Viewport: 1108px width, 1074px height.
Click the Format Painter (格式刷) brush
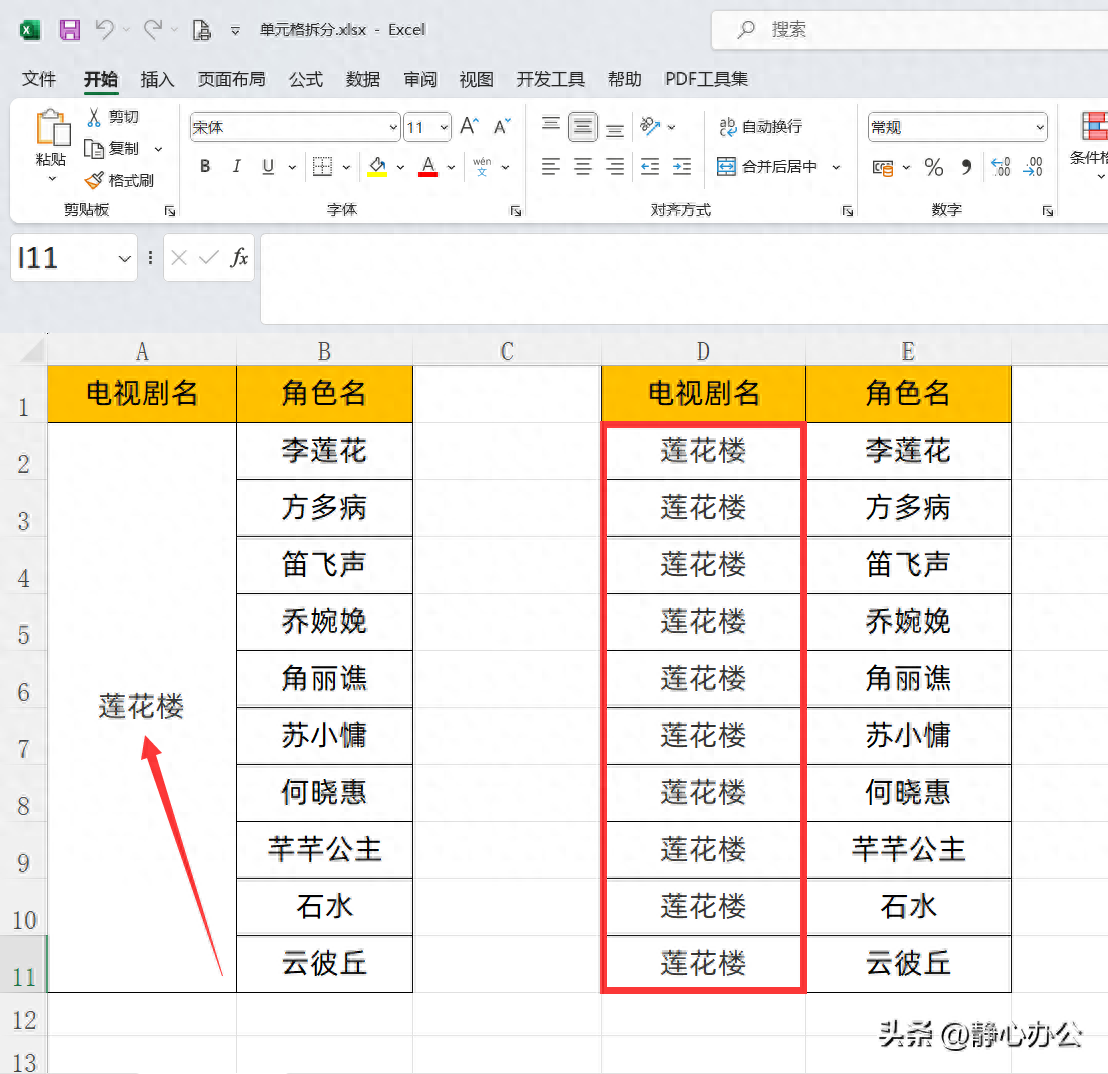[94, 181]
